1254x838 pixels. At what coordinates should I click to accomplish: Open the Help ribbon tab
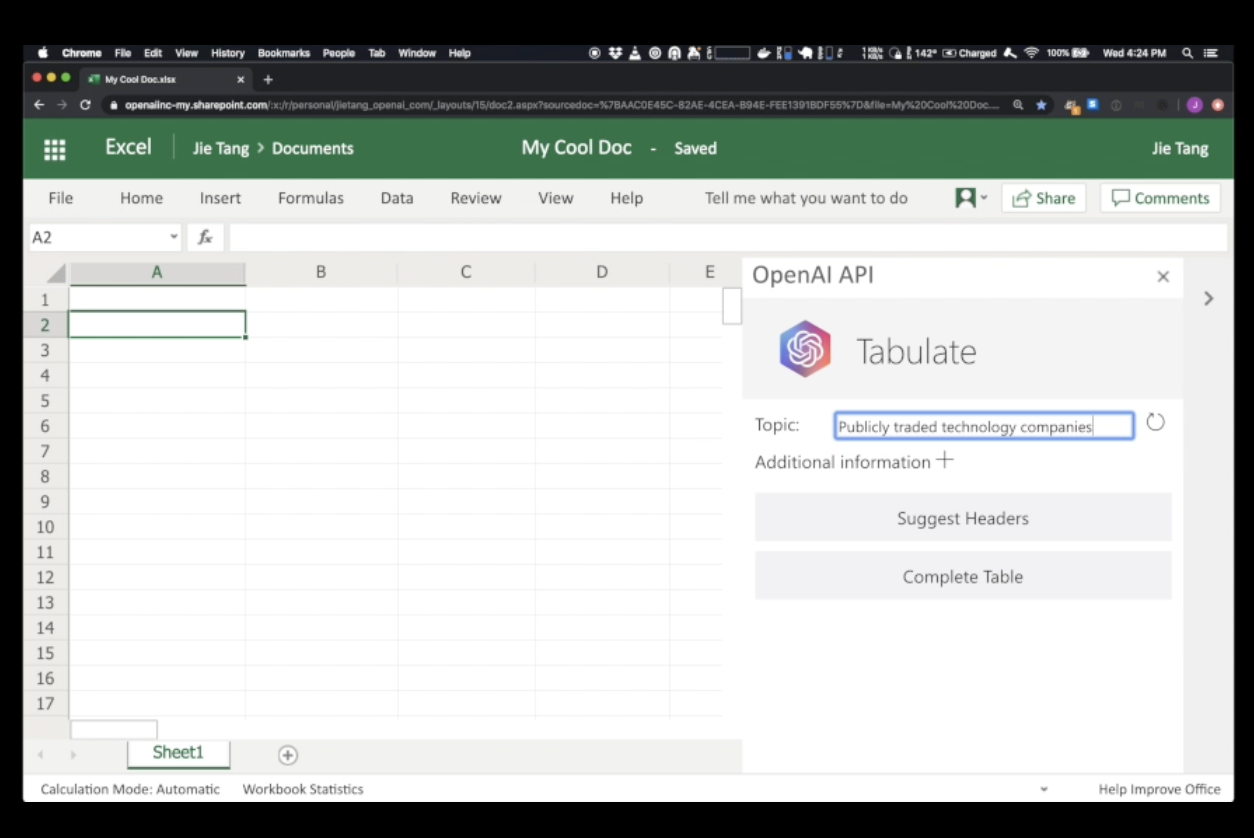click(627, 198)
